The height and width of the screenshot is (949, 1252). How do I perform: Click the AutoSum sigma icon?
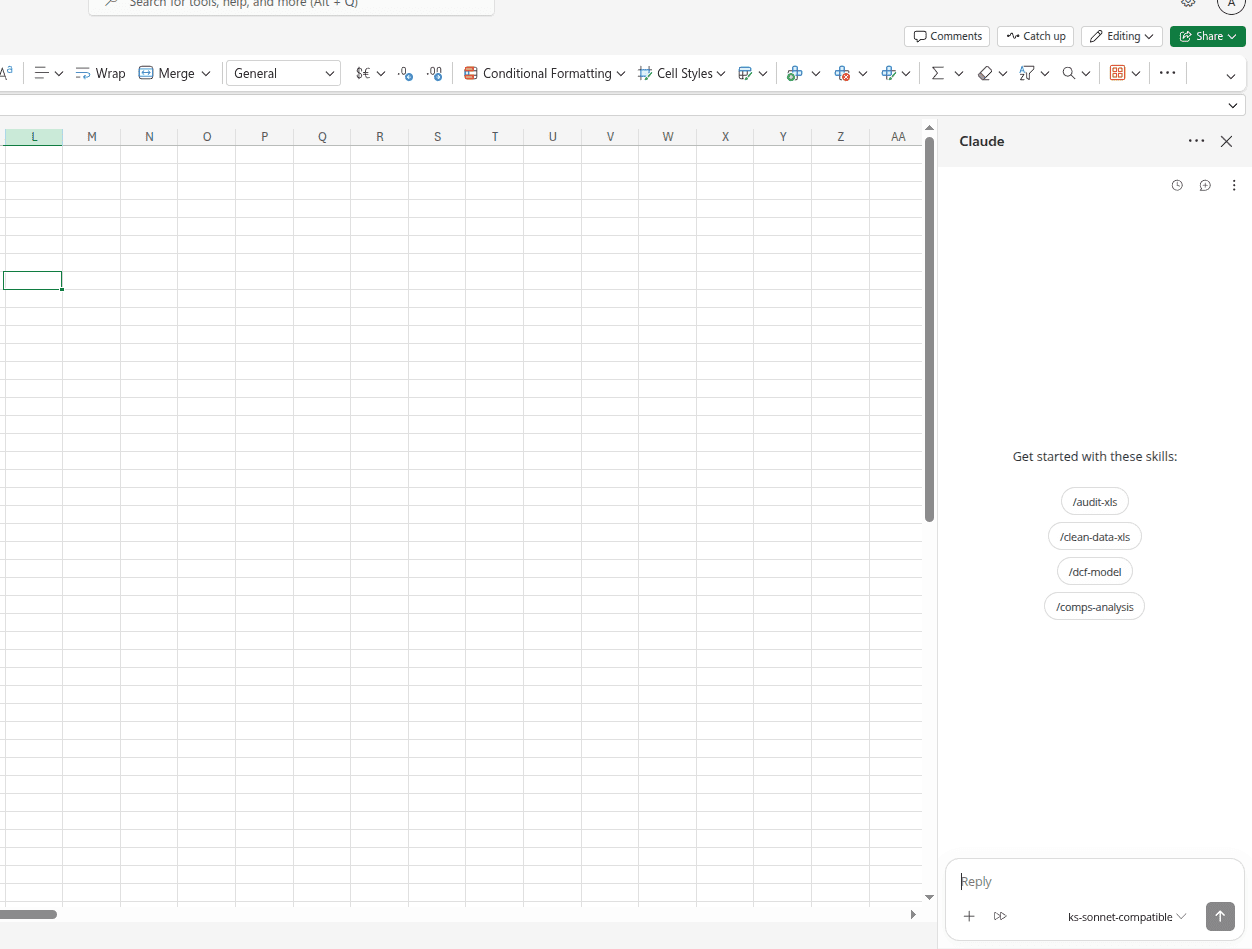tap(937, 73)
